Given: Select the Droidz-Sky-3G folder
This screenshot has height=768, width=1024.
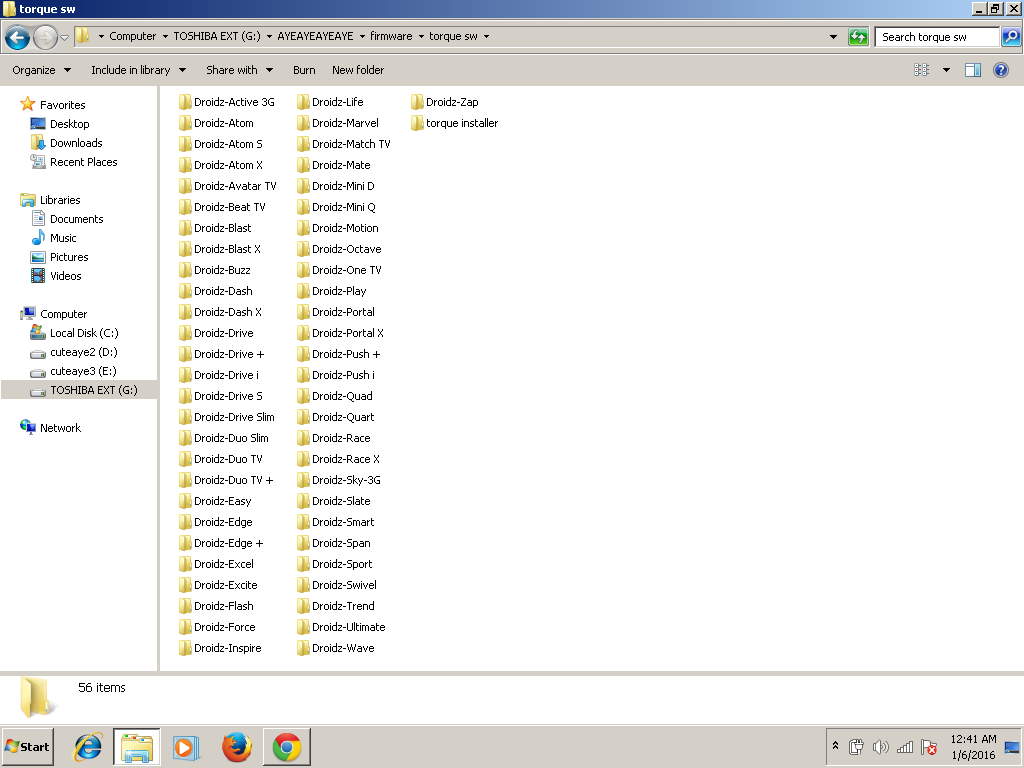Looking at the screenshot, I should tap(338, 480).
